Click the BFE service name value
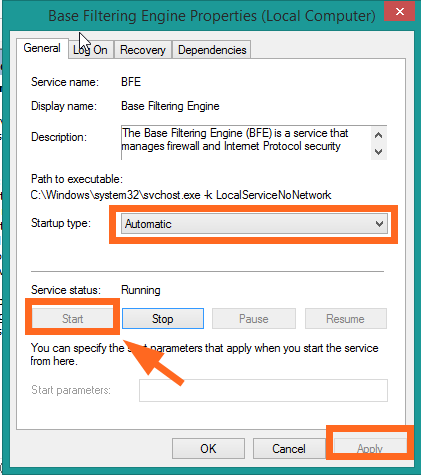 [x=131, y=82]
